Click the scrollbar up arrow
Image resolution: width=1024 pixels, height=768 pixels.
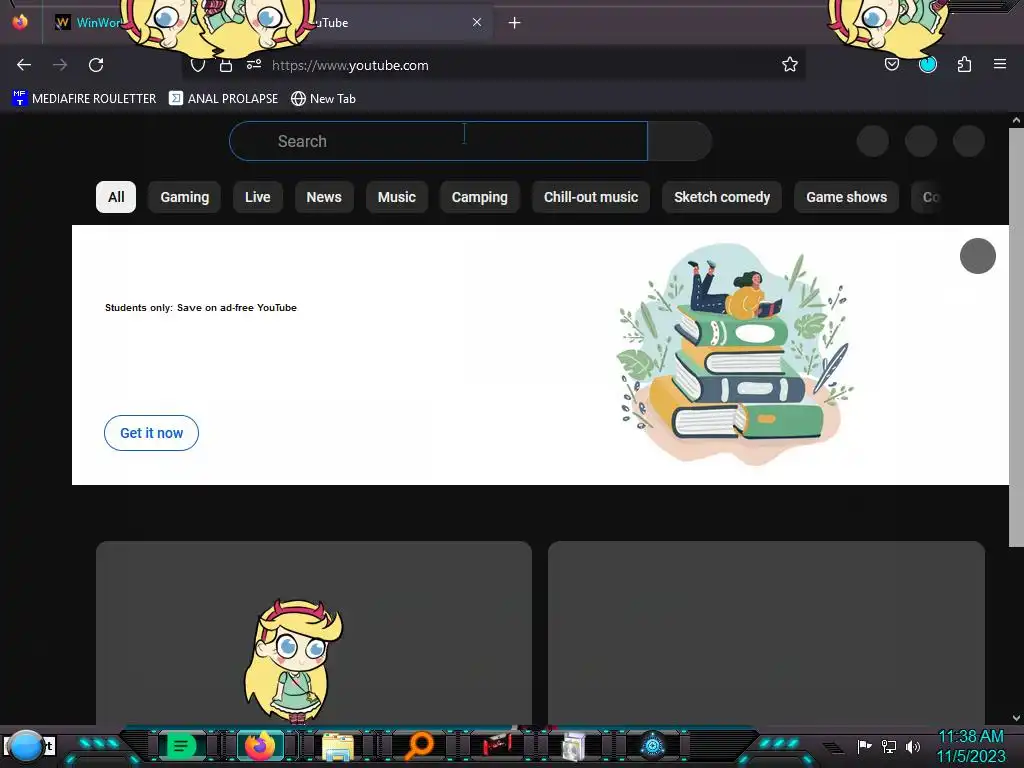[x=1016, y=120]
